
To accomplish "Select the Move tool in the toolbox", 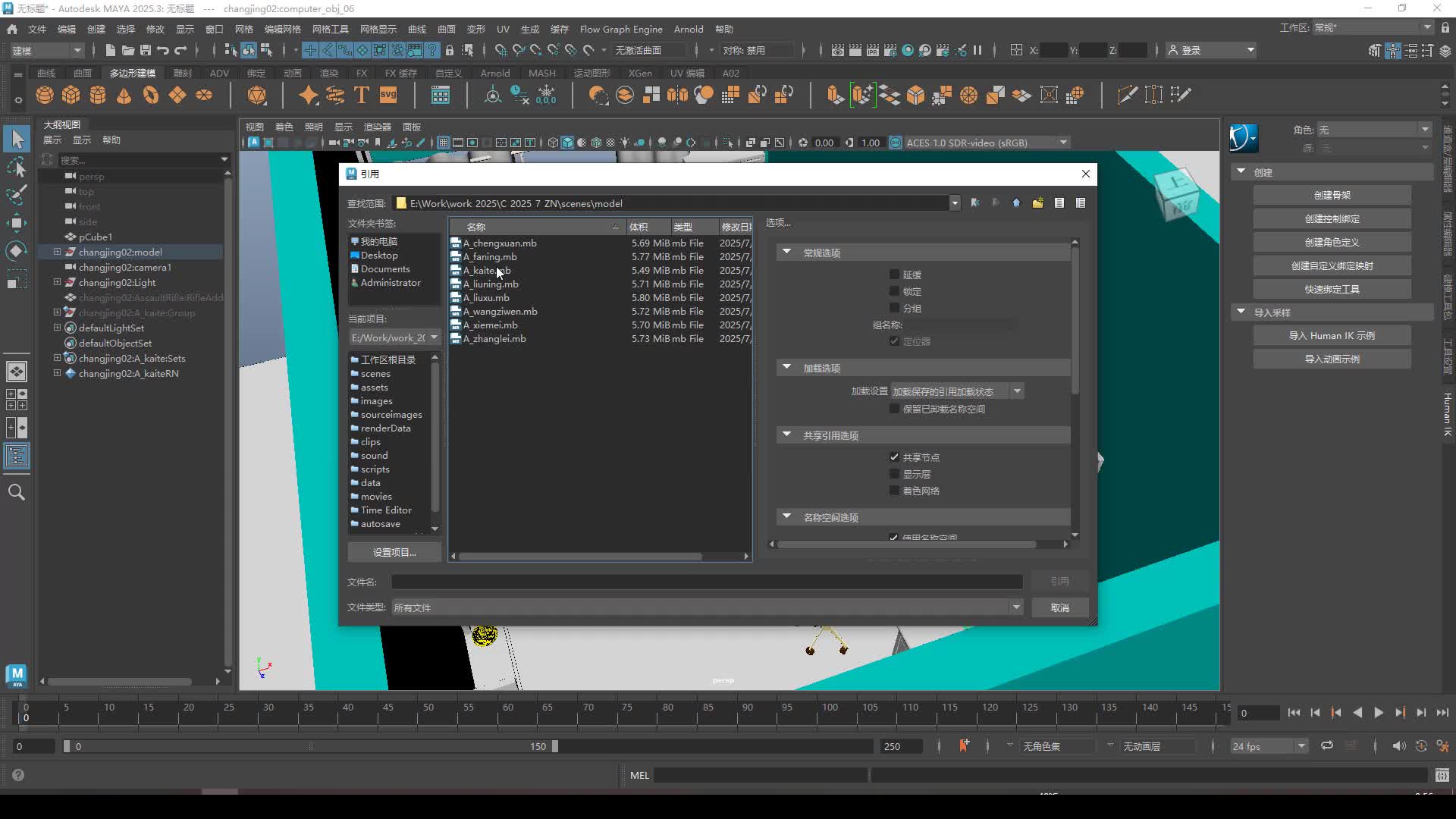I will coord(17,222).
